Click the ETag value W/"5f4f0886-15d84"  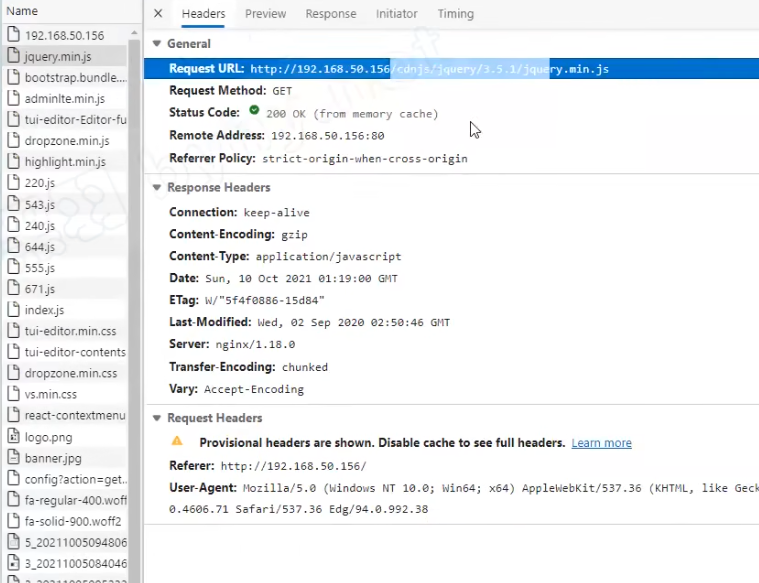pyautogui.click(x=265, y=301)
